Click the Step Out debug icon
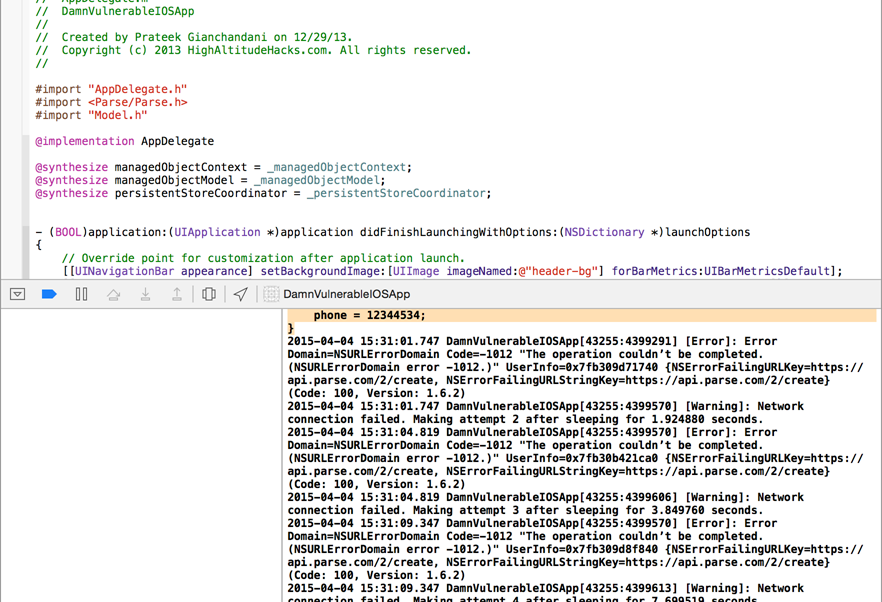The image size is (882, 602). 177,294
